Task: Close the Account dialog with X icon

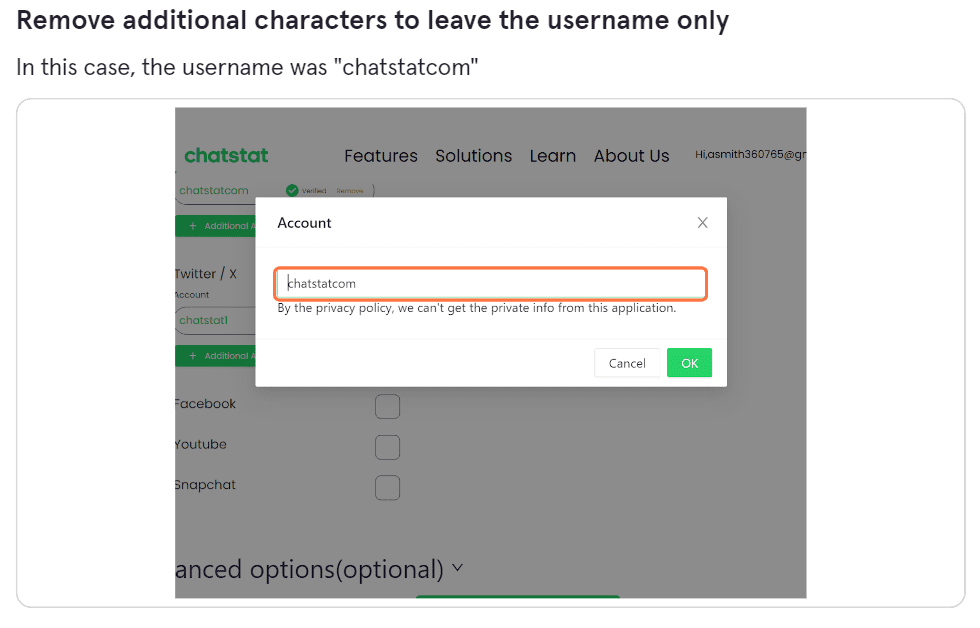Action: point(702,222)
